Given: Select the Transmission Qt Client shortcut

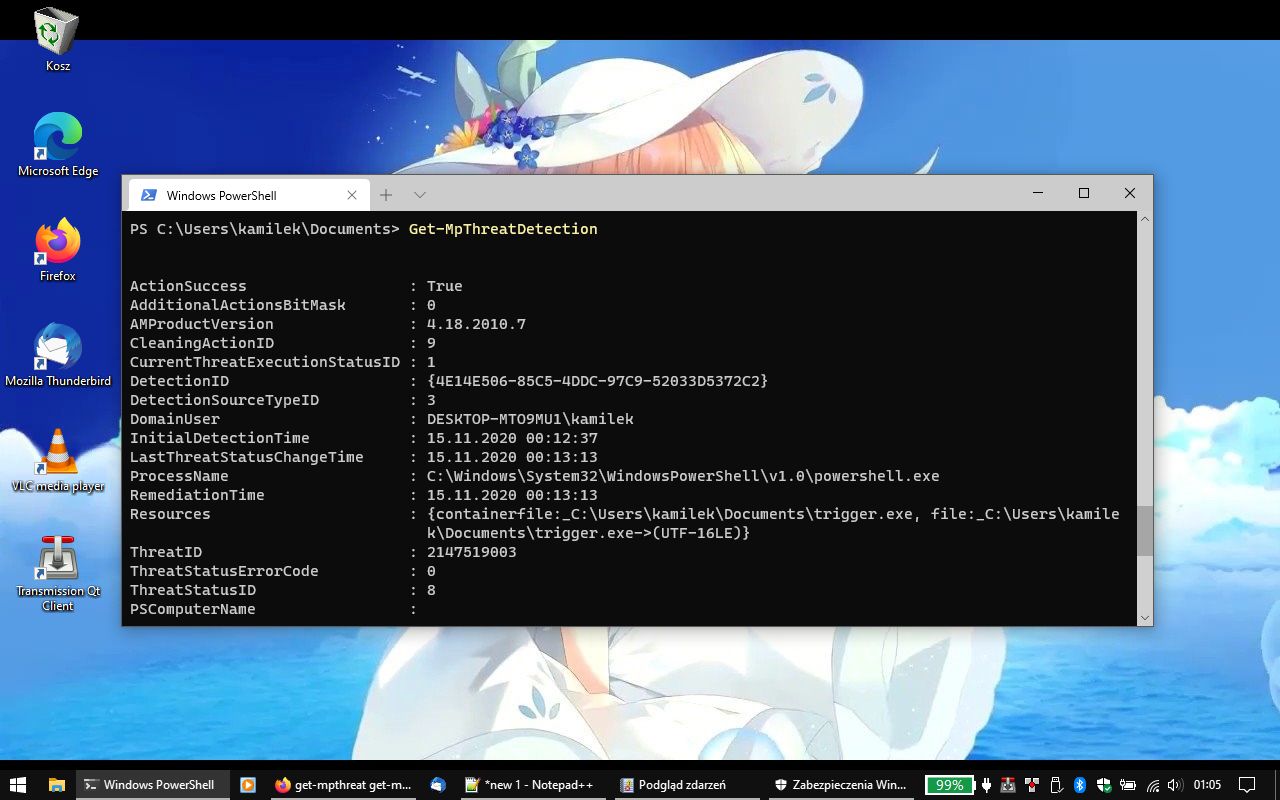Looking at the screenshot, I should pos(58,572).
